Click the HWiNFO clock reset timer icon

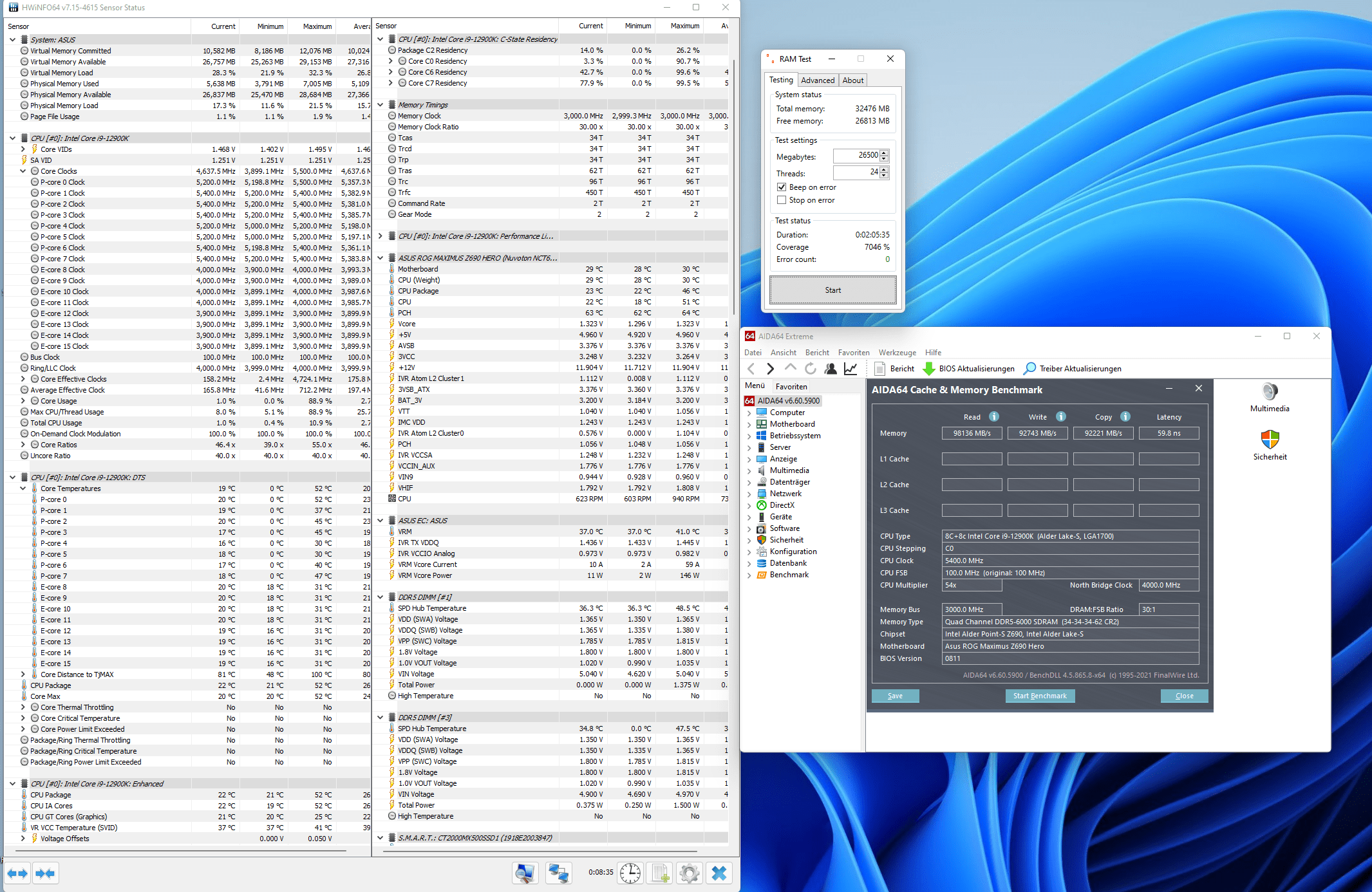tap(630, 873)
